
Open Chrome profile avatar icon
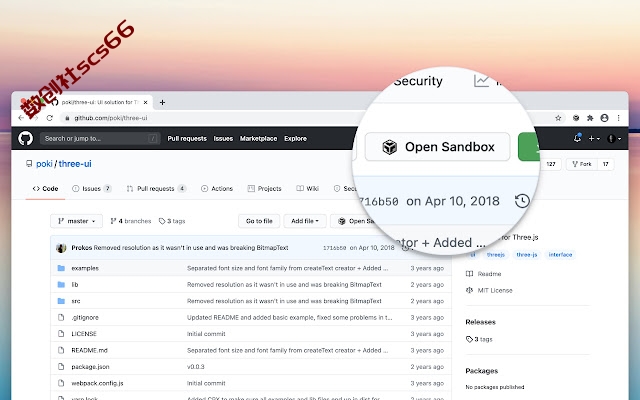pos(604,118)
